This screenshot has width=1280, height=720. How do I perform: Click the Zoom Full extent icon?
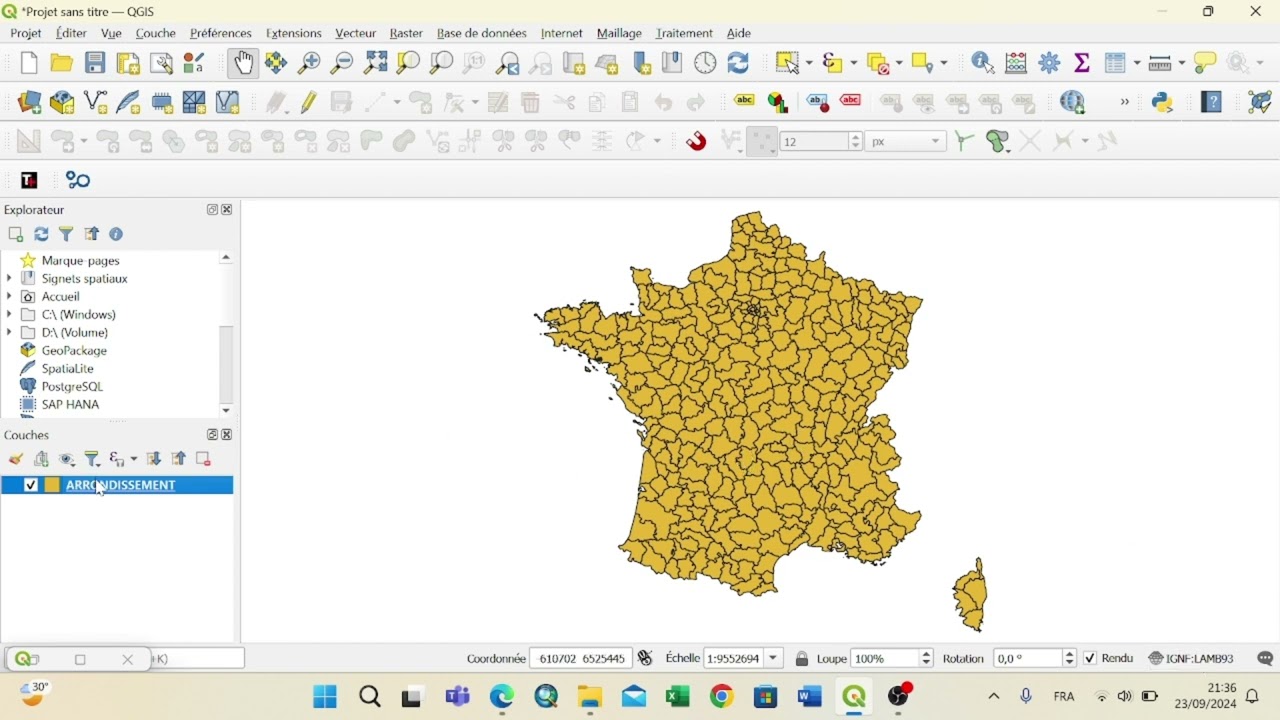[375, 64]
